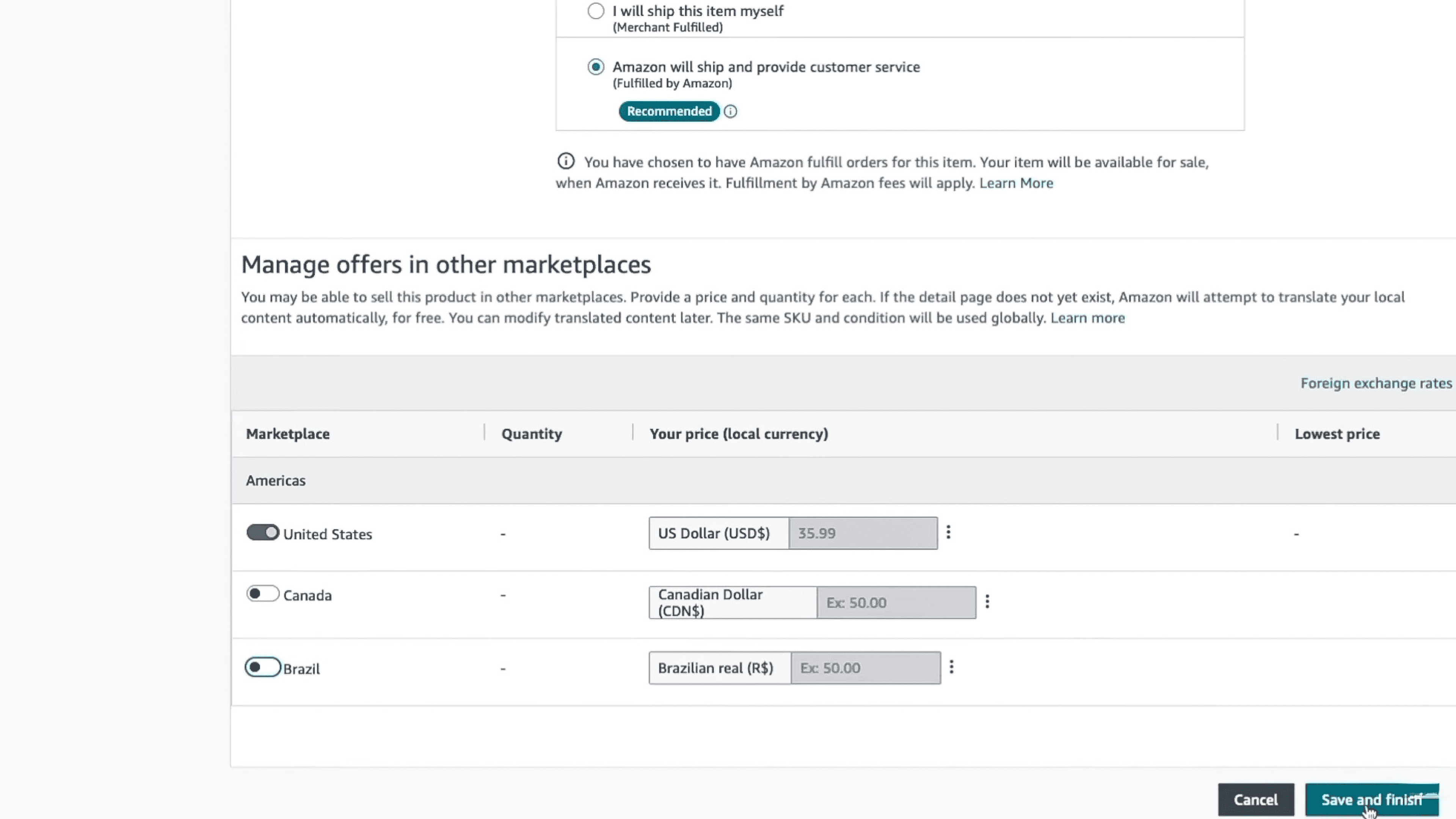Open the more options menu for the Canadian Dollar price
1456x819 pixels.
tap(987, 601)
